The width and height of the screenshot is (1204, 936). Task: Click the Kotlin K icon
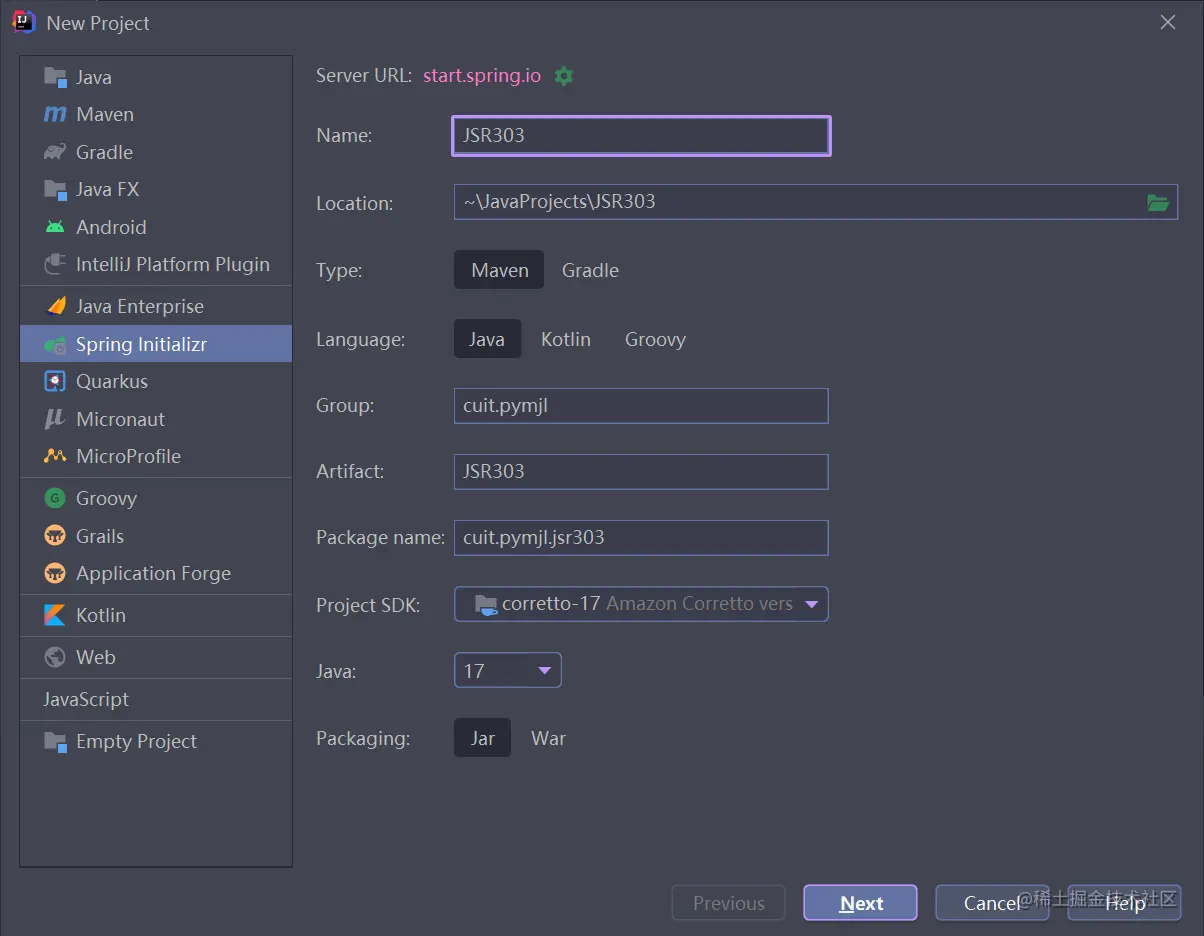point(55,615)
